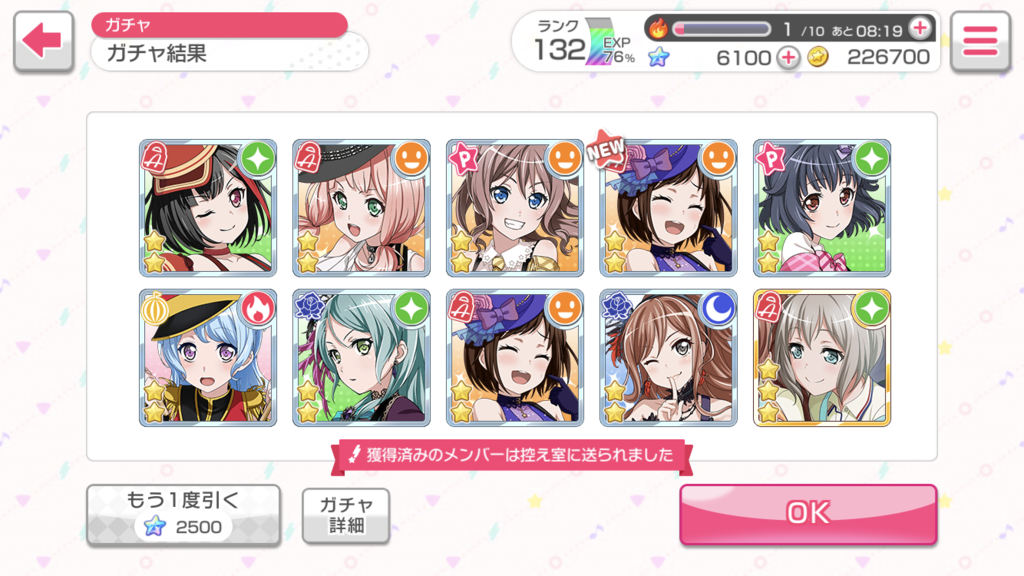Viewport: 1024px width, 576px height.
Task: Click the flame boost icon
Action: click(x=658, y=28)
